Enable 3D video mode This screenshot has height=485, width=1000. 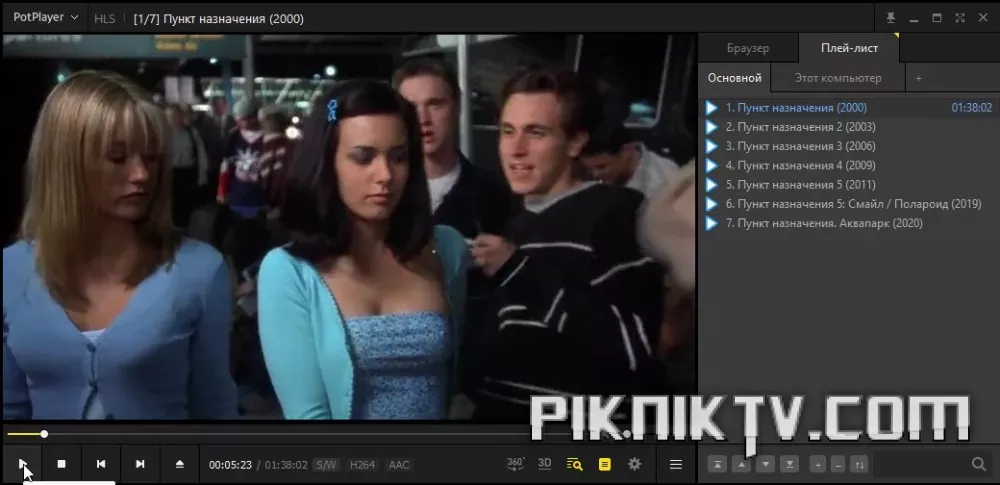pyautogui.click(x=545, y=464)
